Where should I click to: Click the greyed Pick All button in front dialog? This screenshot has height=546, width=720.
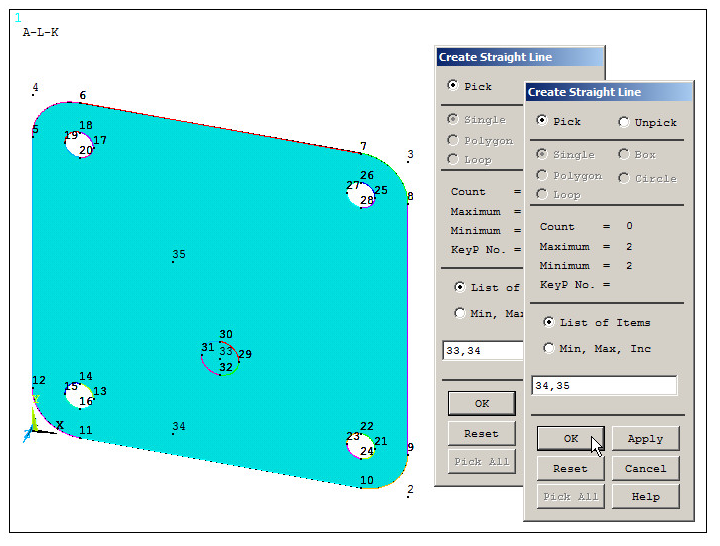(570, 496)
